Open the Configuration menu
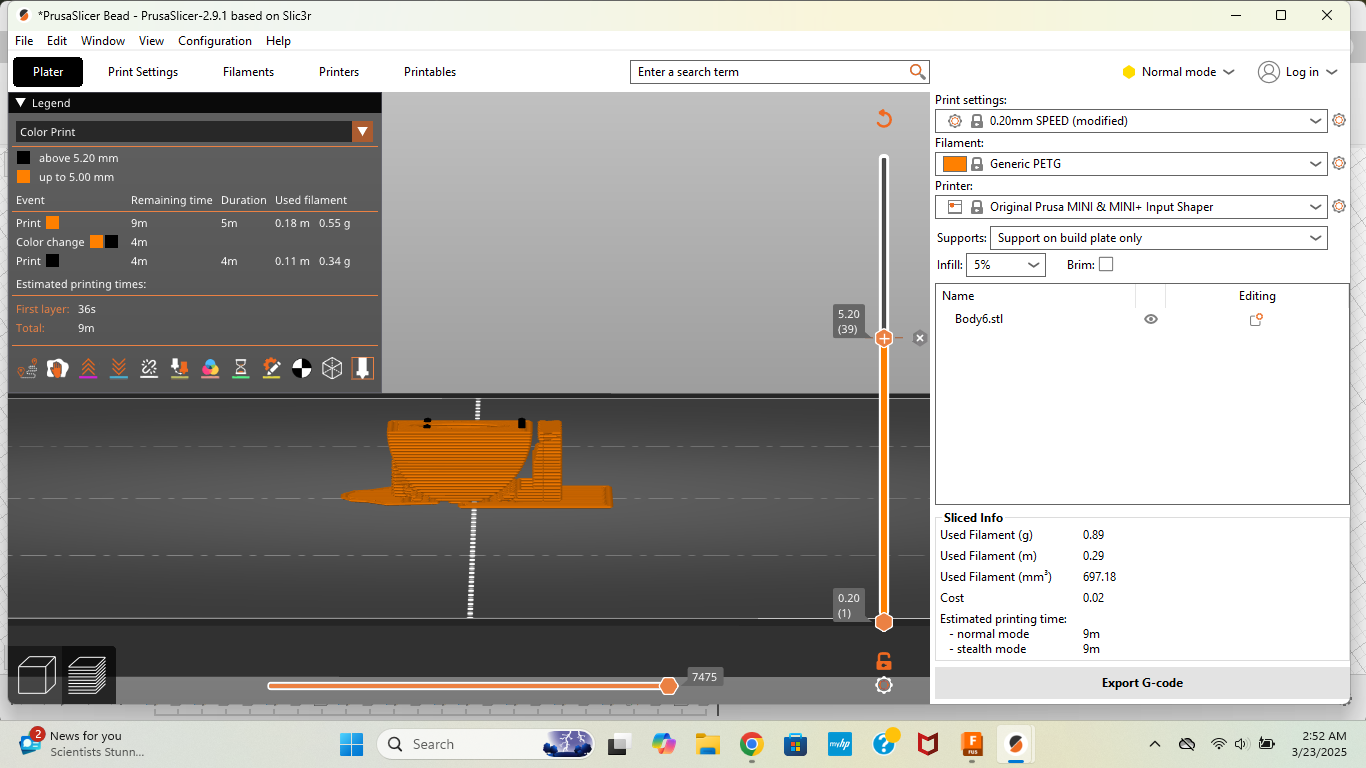Screen dimensions: 1366x768 click(215, 41)
